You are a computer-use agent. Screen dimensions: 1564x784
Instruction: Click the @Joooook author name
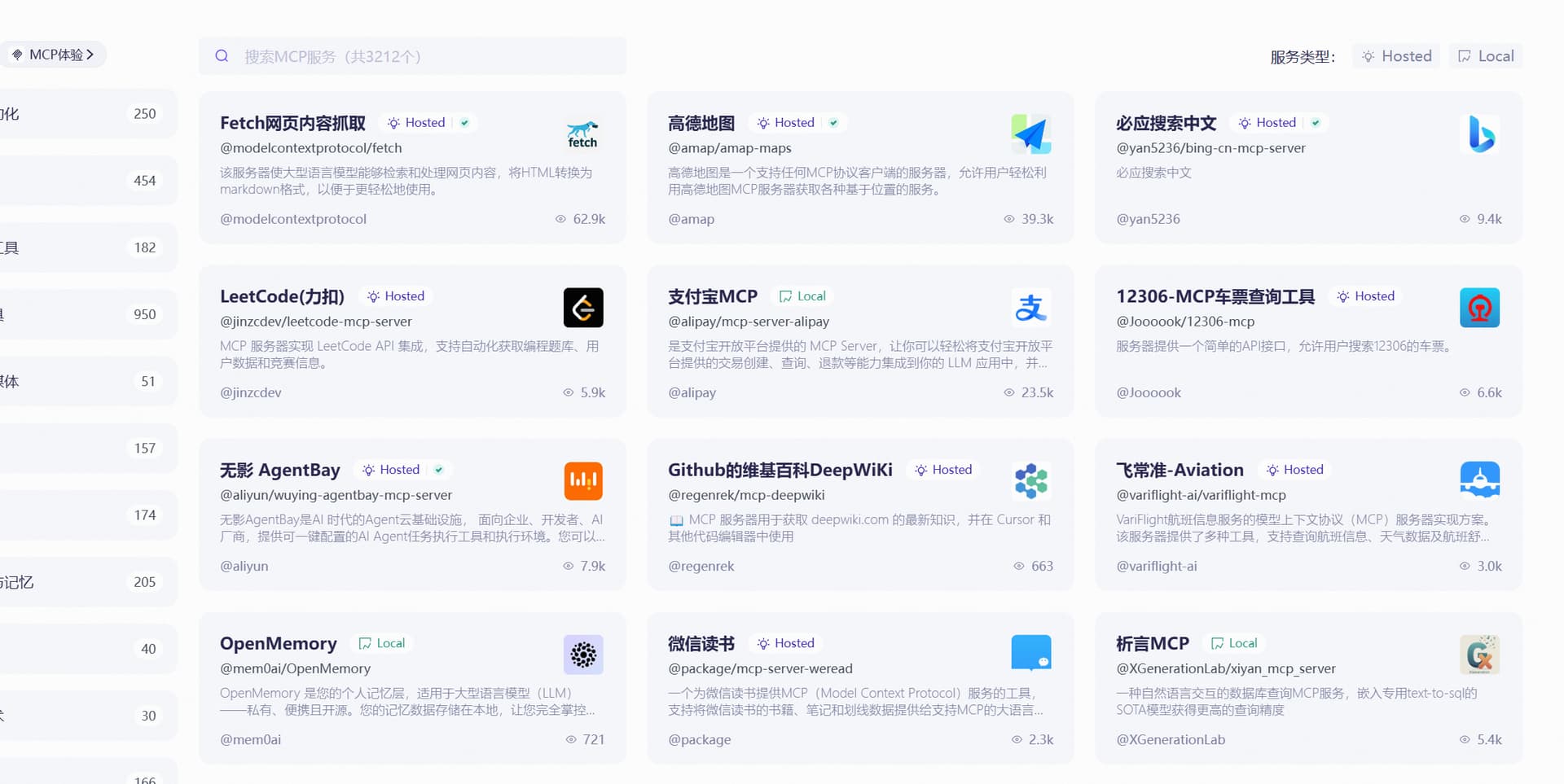pyautogui.click(x=1149, y=392)
